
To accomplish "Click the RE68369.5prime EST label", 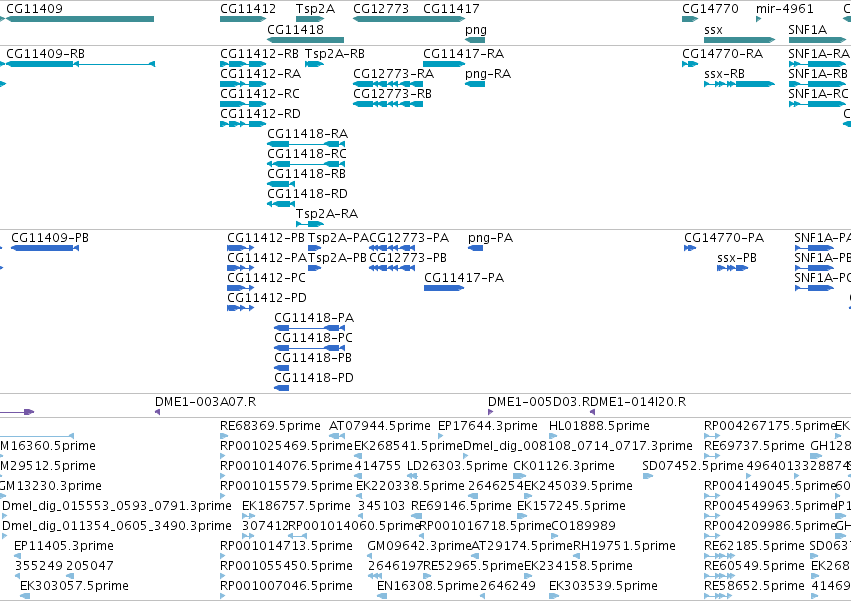I will (x=270, y=426).
